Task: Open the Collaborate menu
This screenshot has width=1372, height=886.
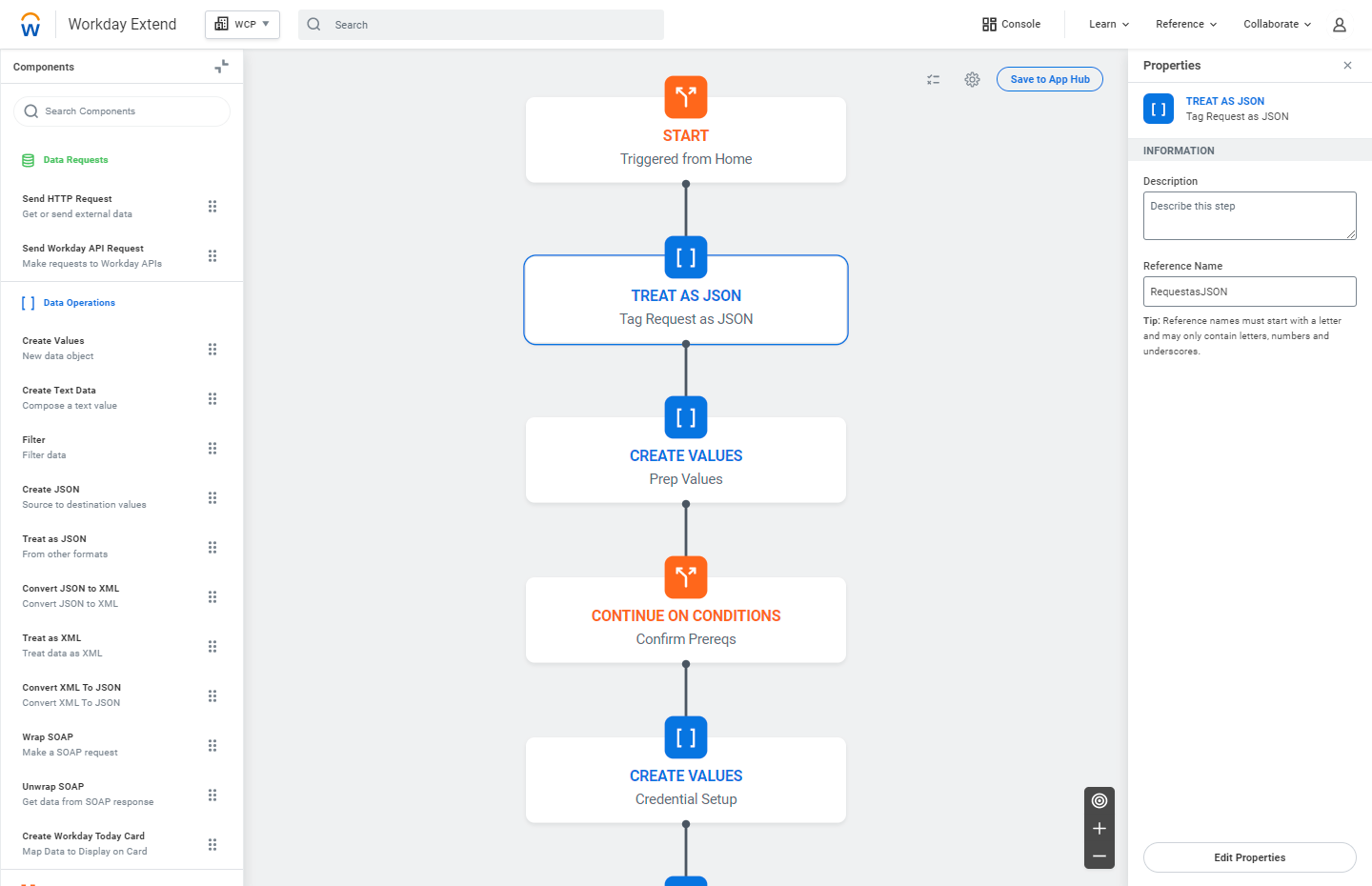Action: coord(1277,25)
